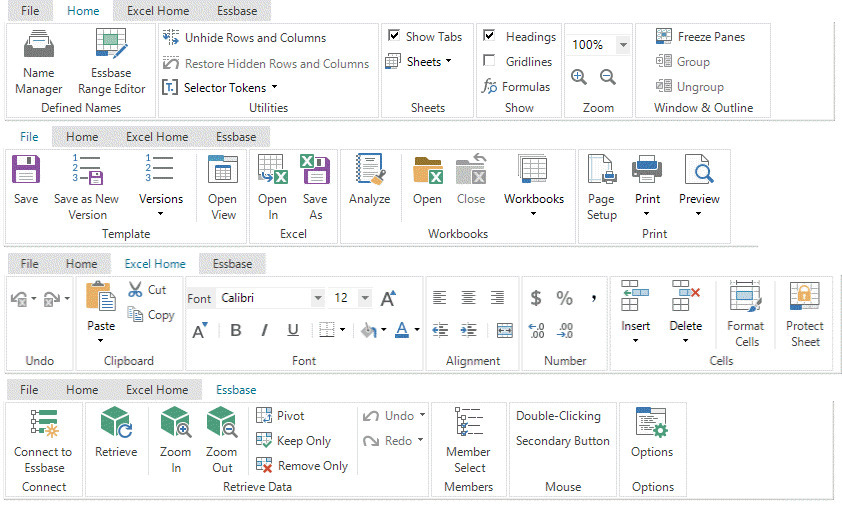Click Pivot button
Viewport: 842px width, 510px height.
pos(280,416)
